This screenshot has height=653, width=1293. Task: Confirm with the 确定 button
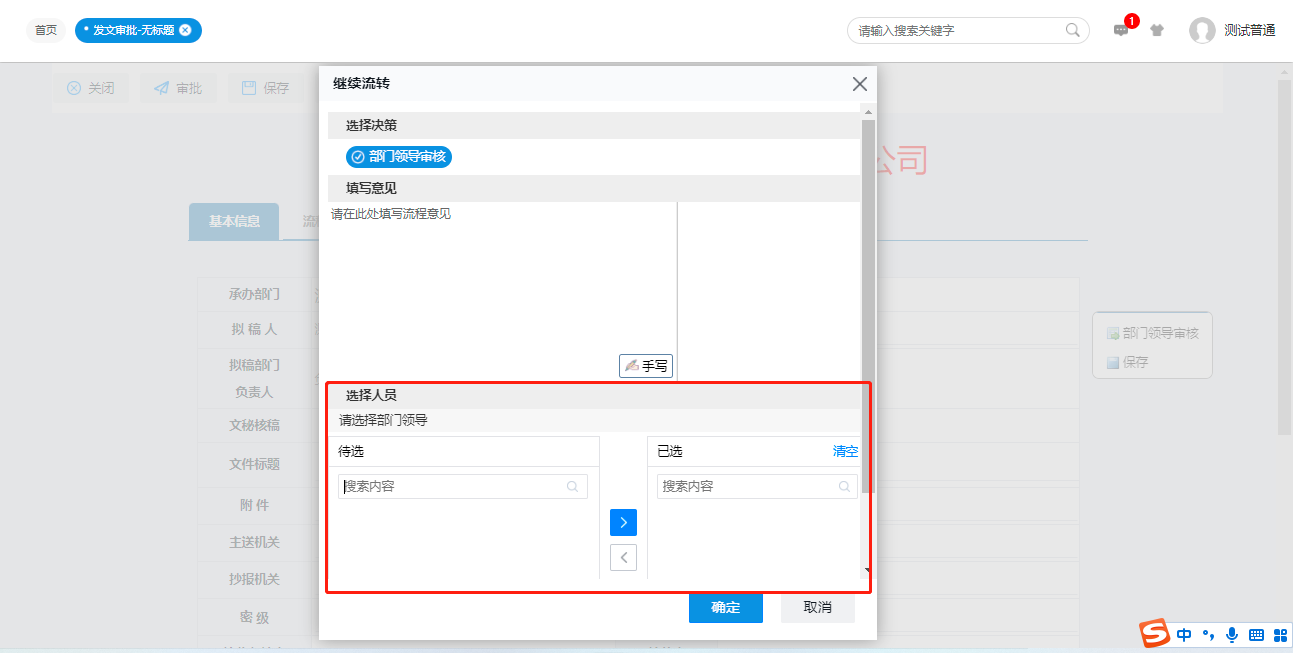pyautogui.click(x=726, y=607)
